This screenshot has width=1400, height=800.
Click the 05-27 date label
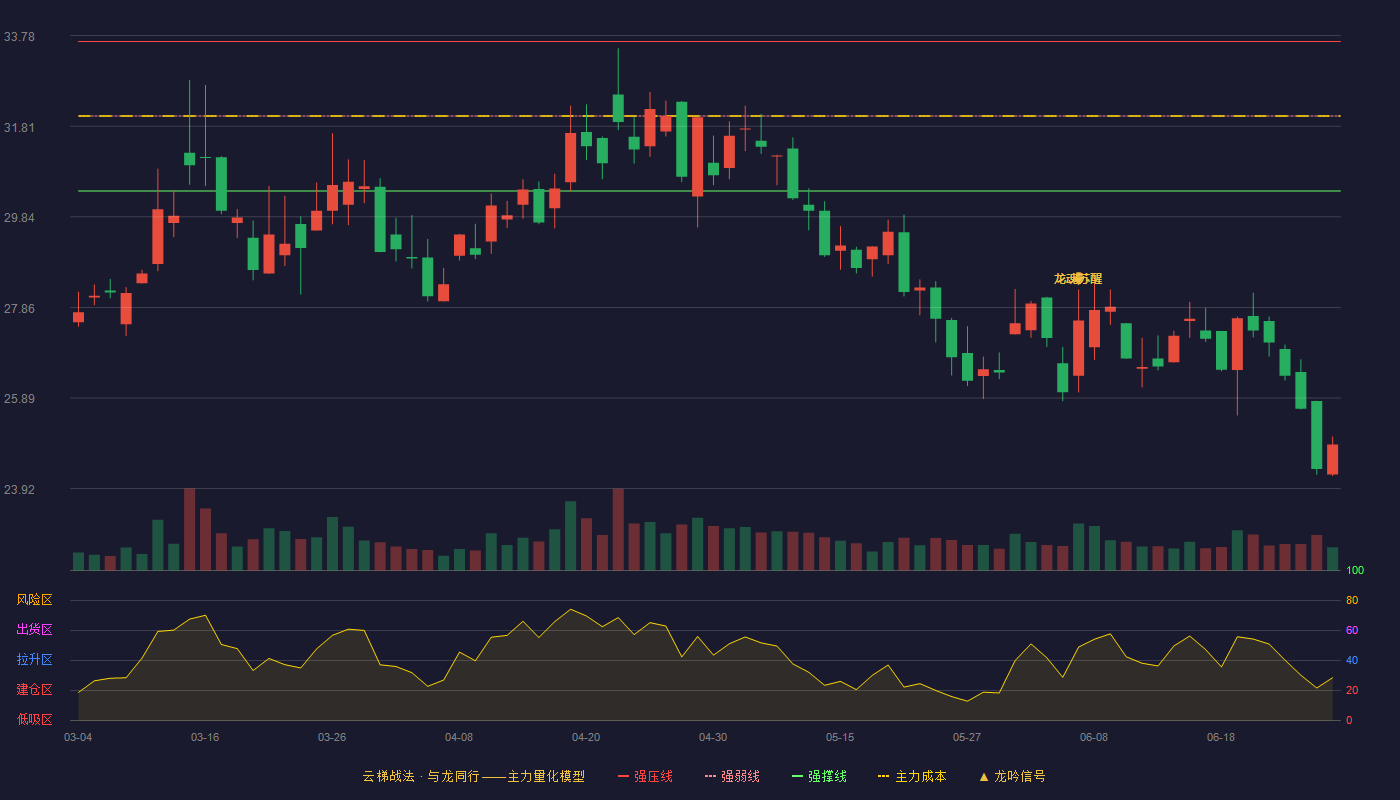[x=967, y=737]
